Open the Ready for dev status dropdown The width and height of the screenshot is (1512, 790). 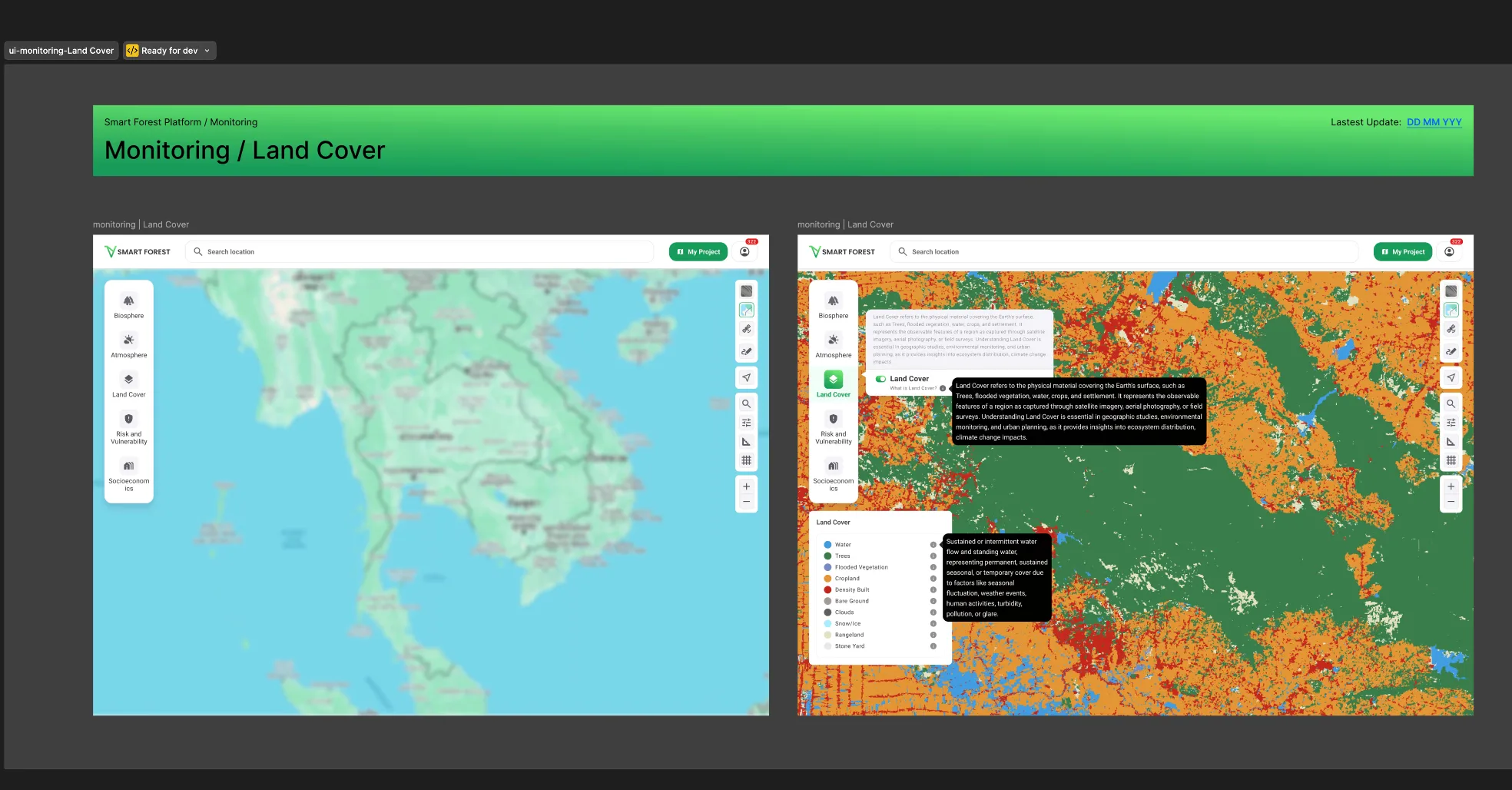(x=169, y=51)
